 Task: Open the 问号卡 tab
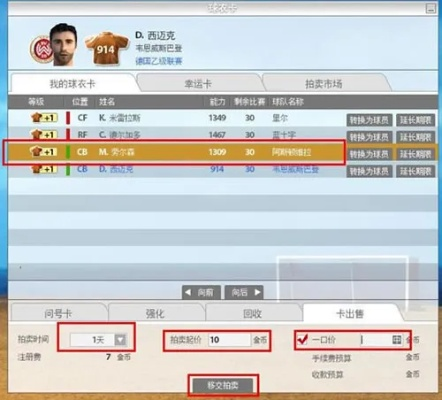(58, 313)
